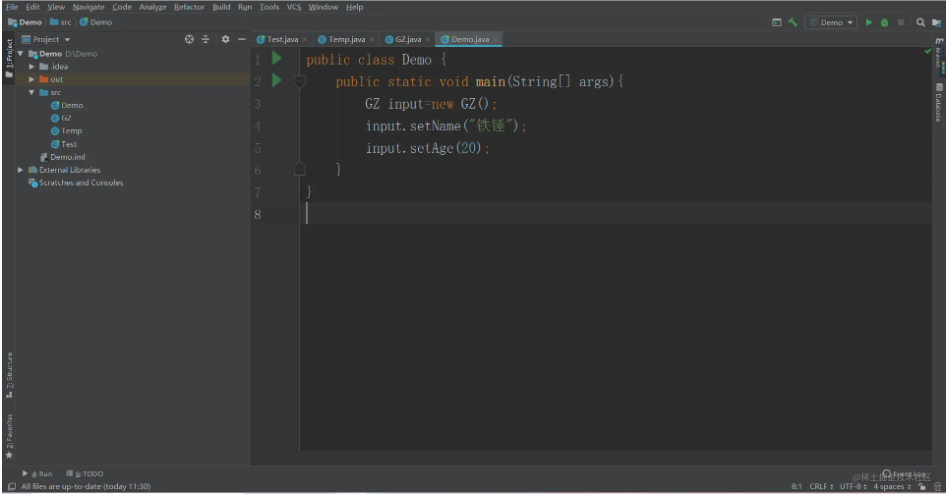This screenshot has height=494, width=946.
Task: Toggle the read-only lock icon in status bar
Action: coord(922,486)
